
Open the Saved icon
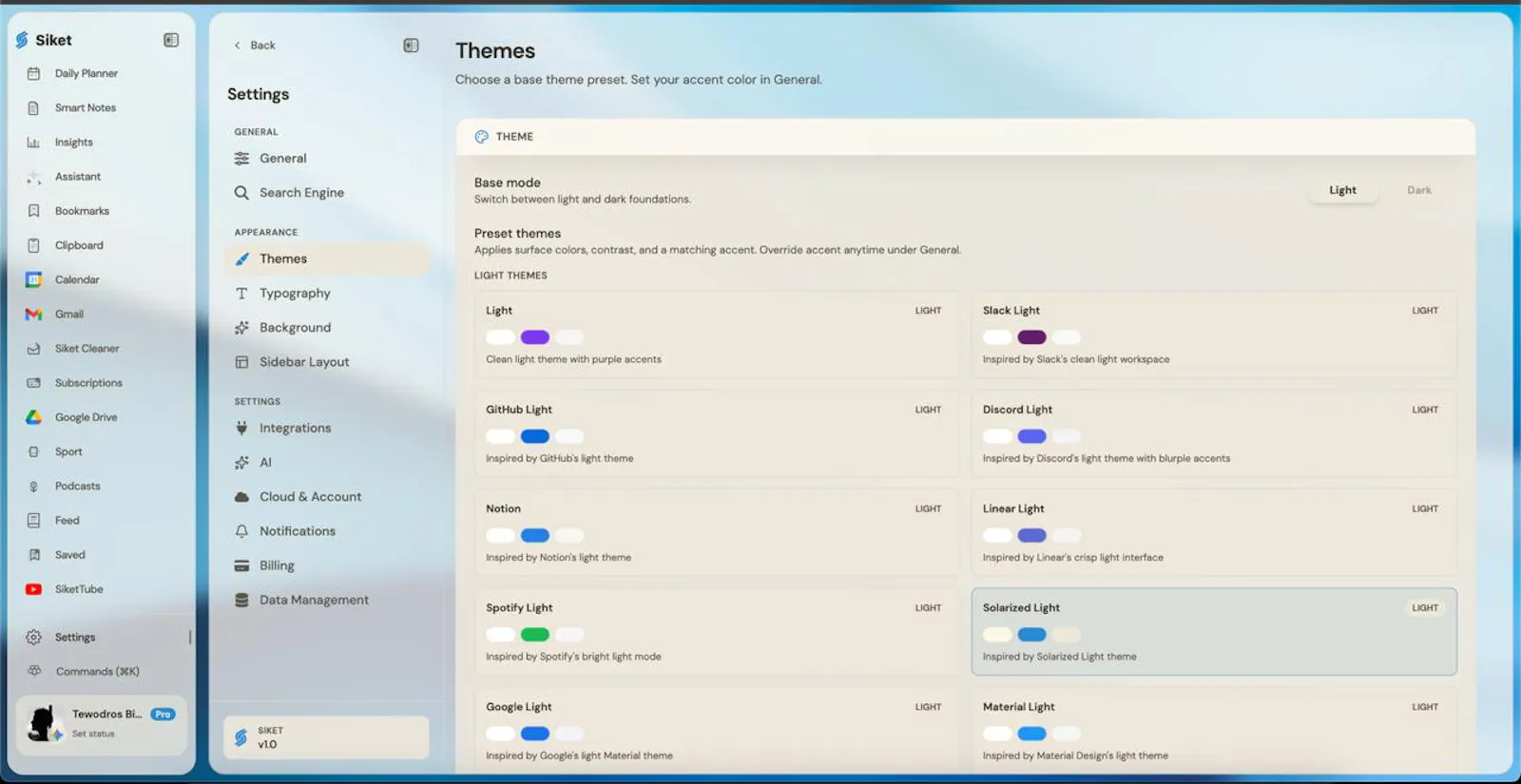[33, 555]
